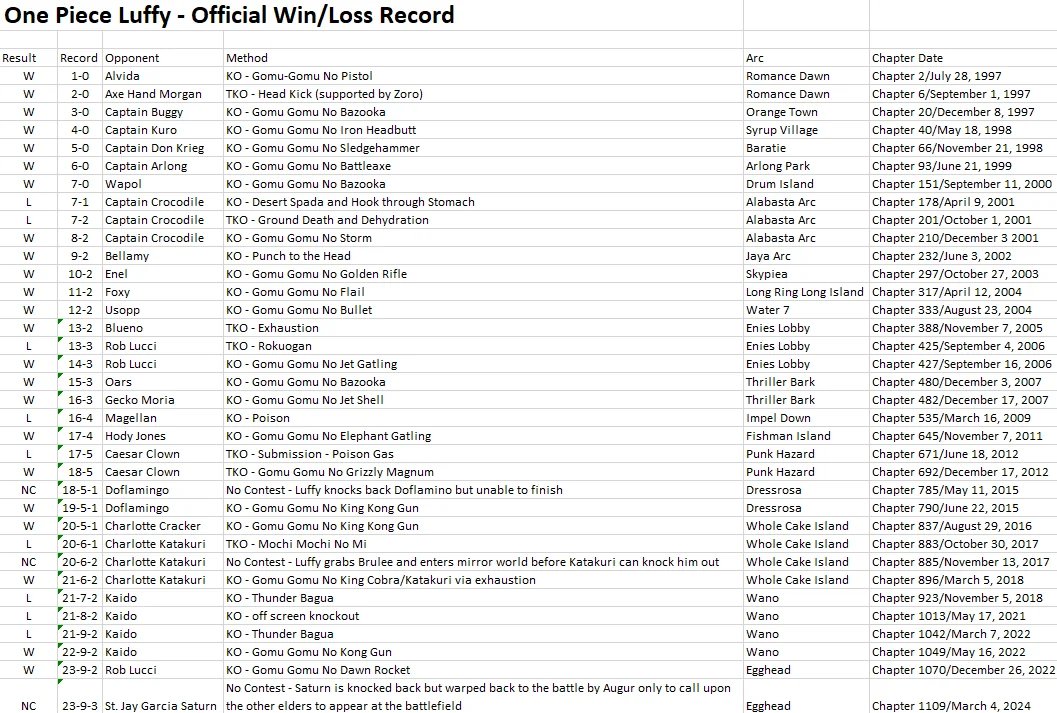Select the arc cell 'Jaya Arc'
This screenshot has width=1057, height=713.
pos(806,256)
